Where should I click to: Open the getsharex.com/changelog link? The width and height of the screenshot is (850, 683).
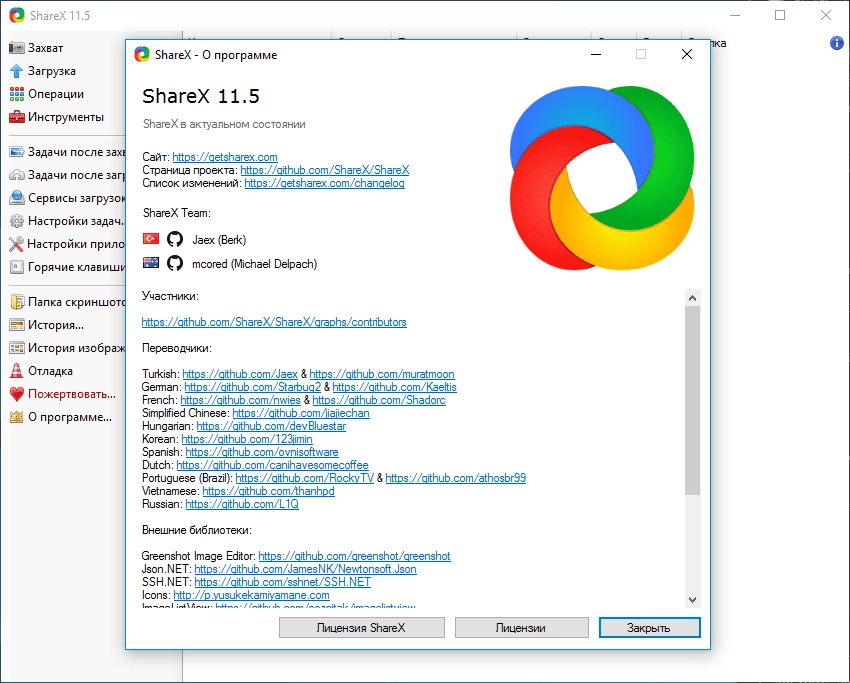tap(324, 183)
